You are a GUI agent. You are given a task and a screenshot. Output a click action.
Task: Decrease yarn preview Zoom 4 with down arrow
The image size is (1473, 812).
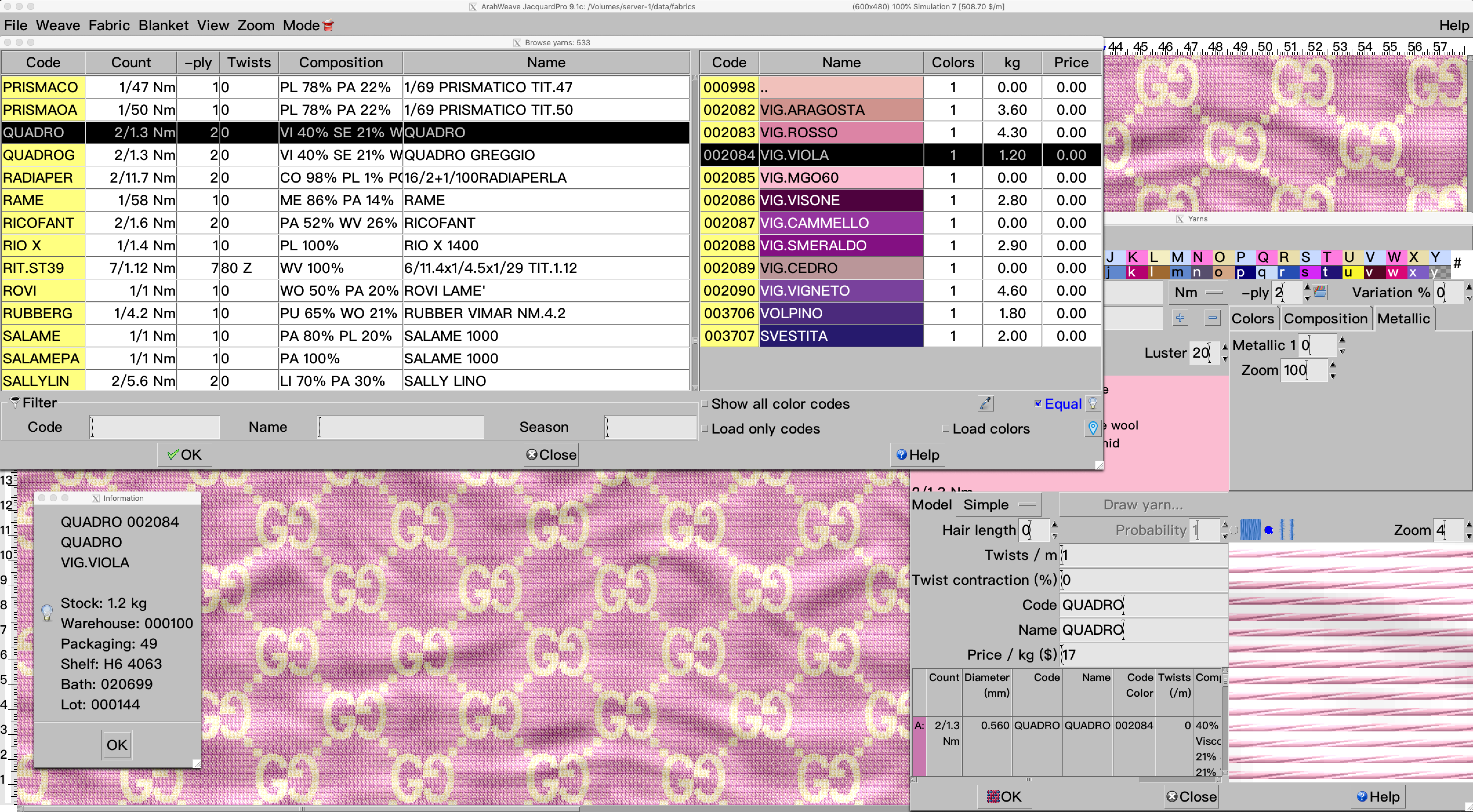tap(1468, 537)
